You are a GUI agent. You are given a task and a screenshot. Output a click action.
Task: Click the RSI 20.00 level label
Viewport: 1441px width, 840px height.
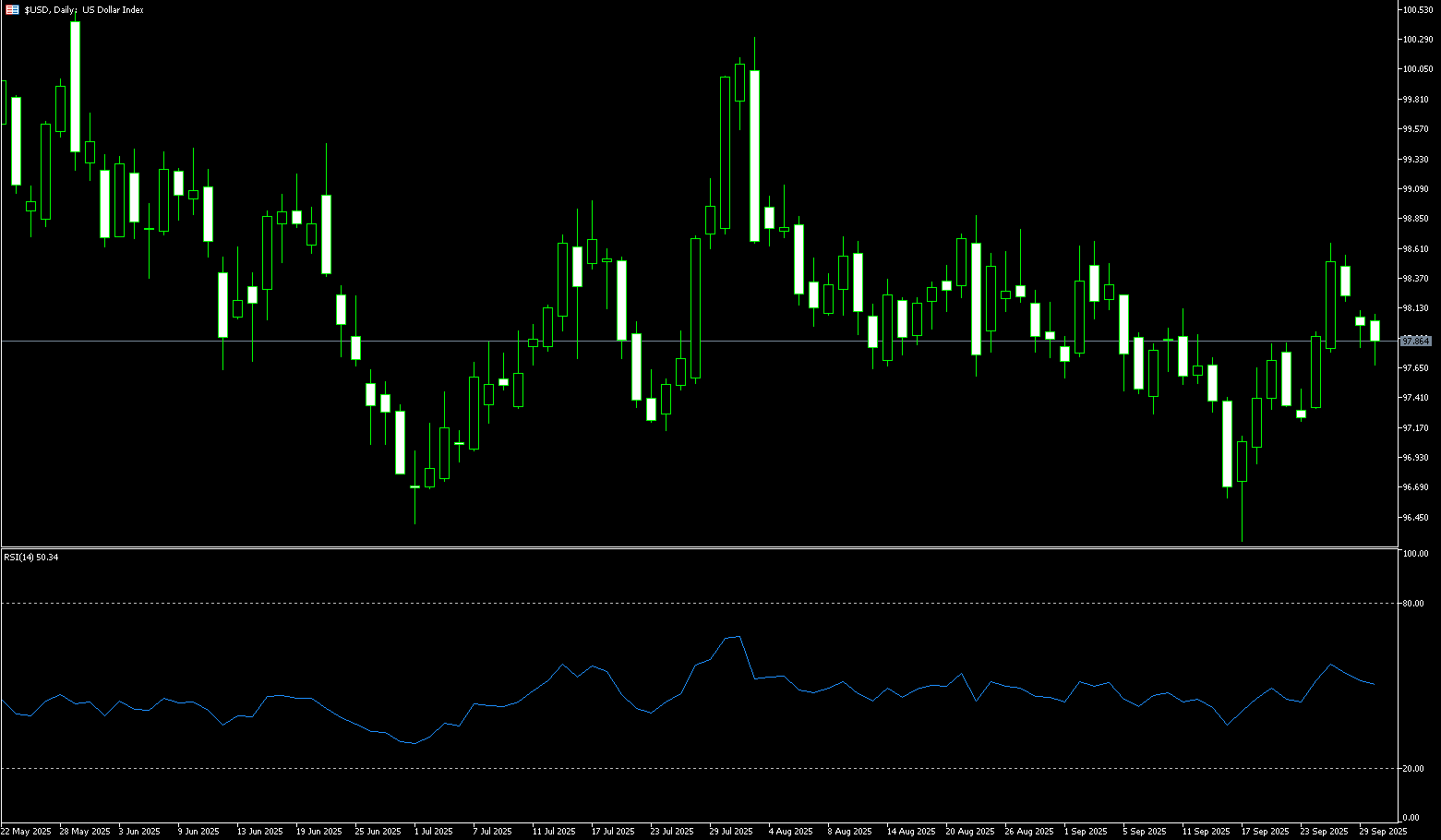[1412, 769]
